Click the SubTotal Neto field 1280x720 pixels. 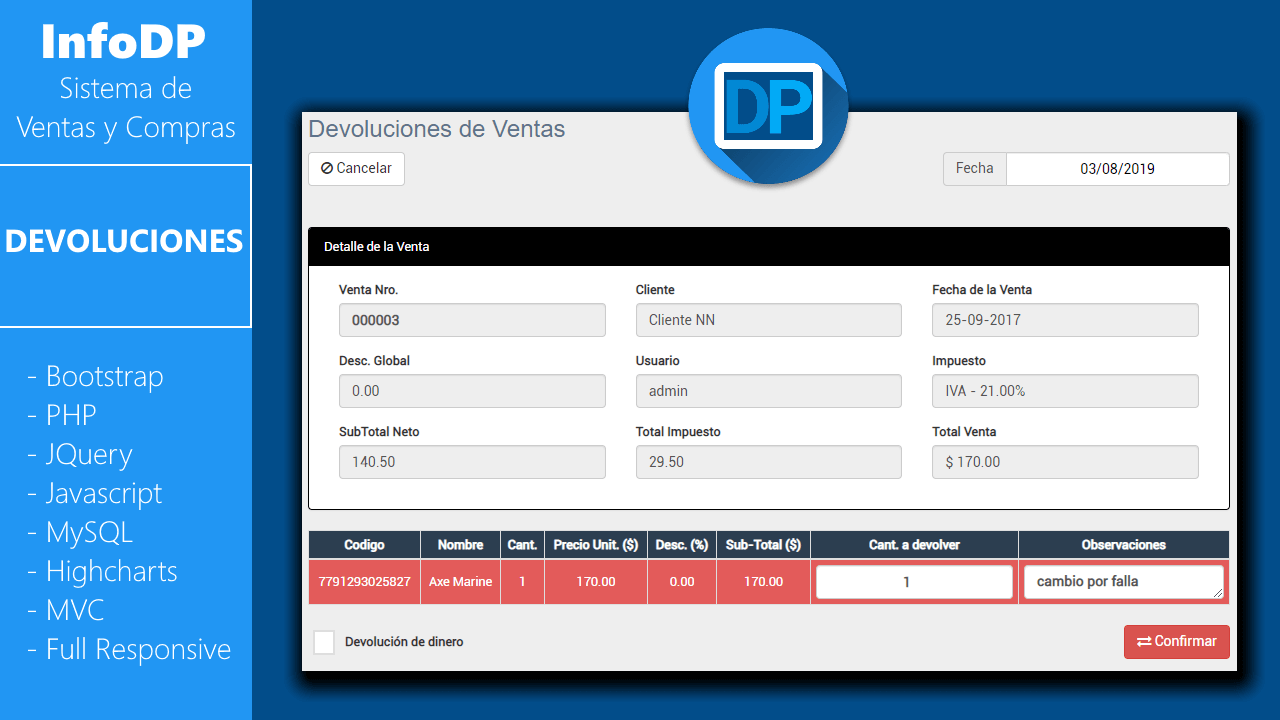point(472,462)
